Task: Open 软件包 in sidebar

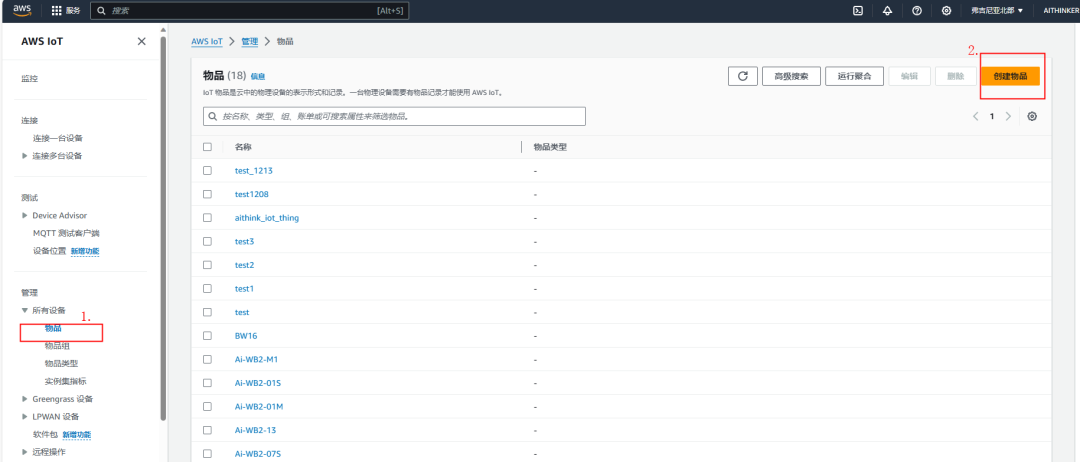Action: point(45,434)
